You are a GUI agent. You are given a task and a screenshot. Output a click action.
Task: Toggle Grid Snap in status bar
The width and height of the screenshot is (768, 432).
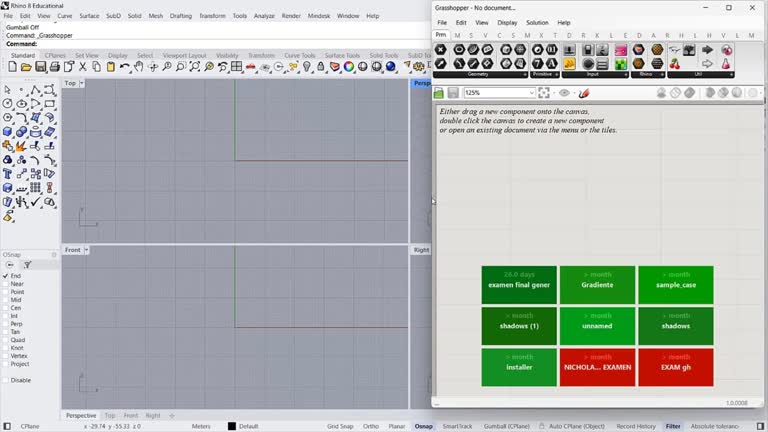point(340,426)
